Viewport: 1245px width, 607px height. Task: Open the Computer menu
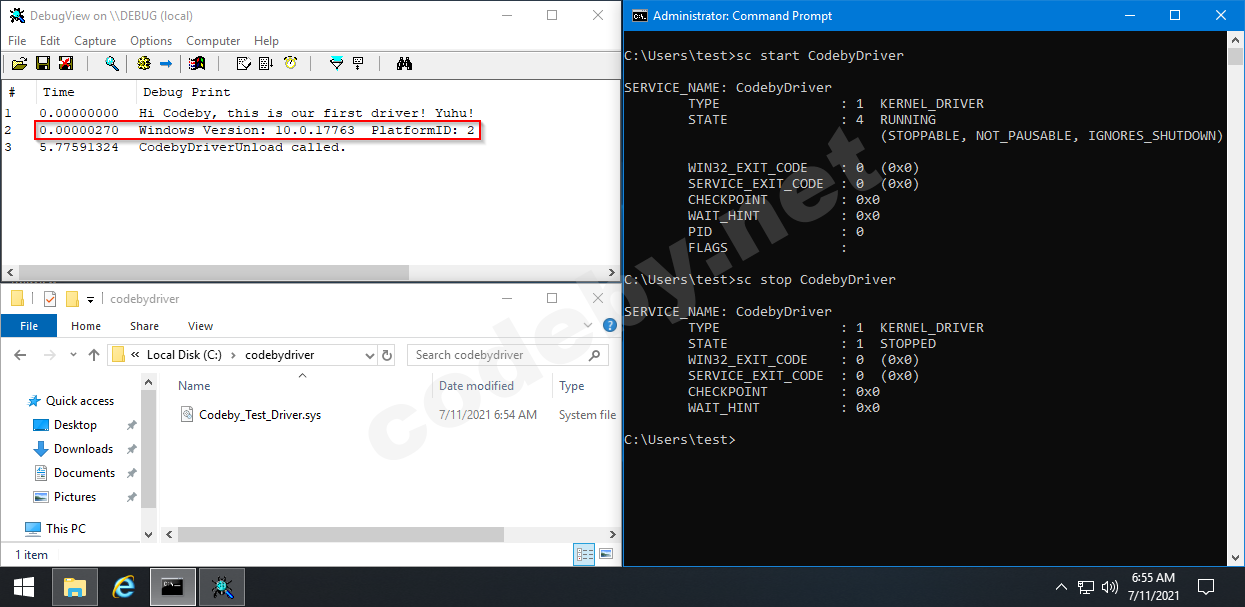pyautogui.click(x=213, y=41)
